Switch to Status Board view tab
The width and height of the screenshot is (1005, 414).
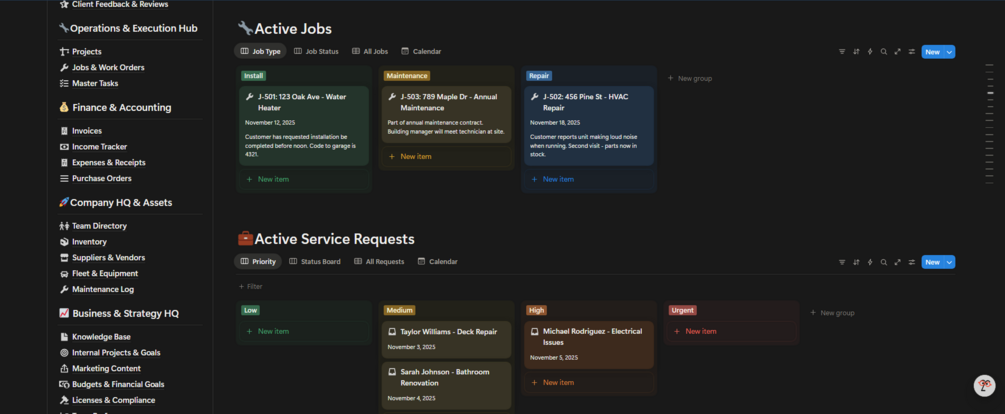coord(315,261)
